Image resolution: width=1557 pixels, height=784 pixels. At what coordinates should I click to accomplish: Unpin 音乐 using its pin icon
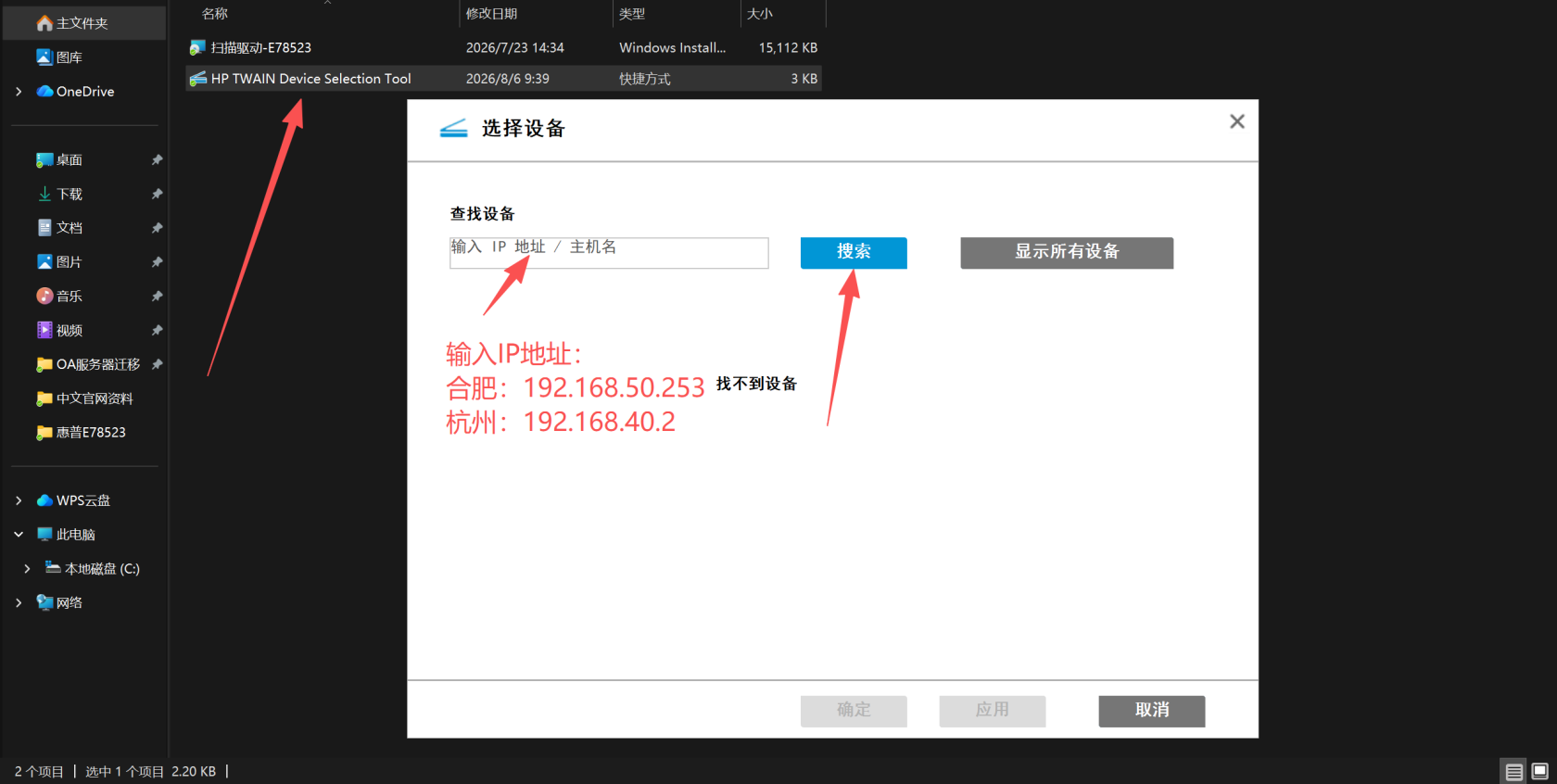click(157, 296)
